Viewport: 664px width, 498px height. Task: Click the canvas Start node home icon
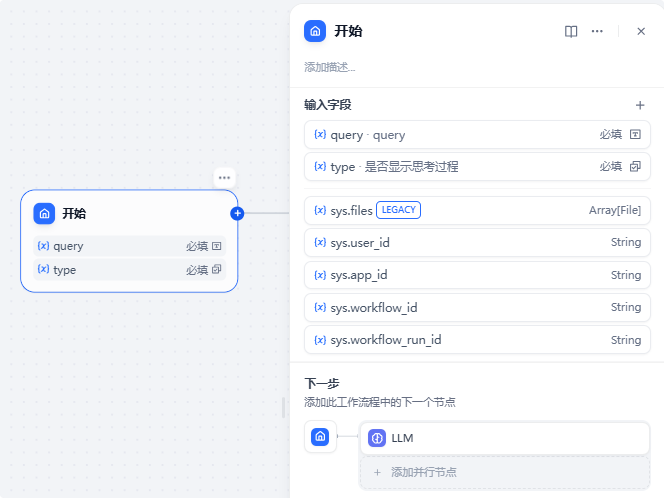(44, 213)
